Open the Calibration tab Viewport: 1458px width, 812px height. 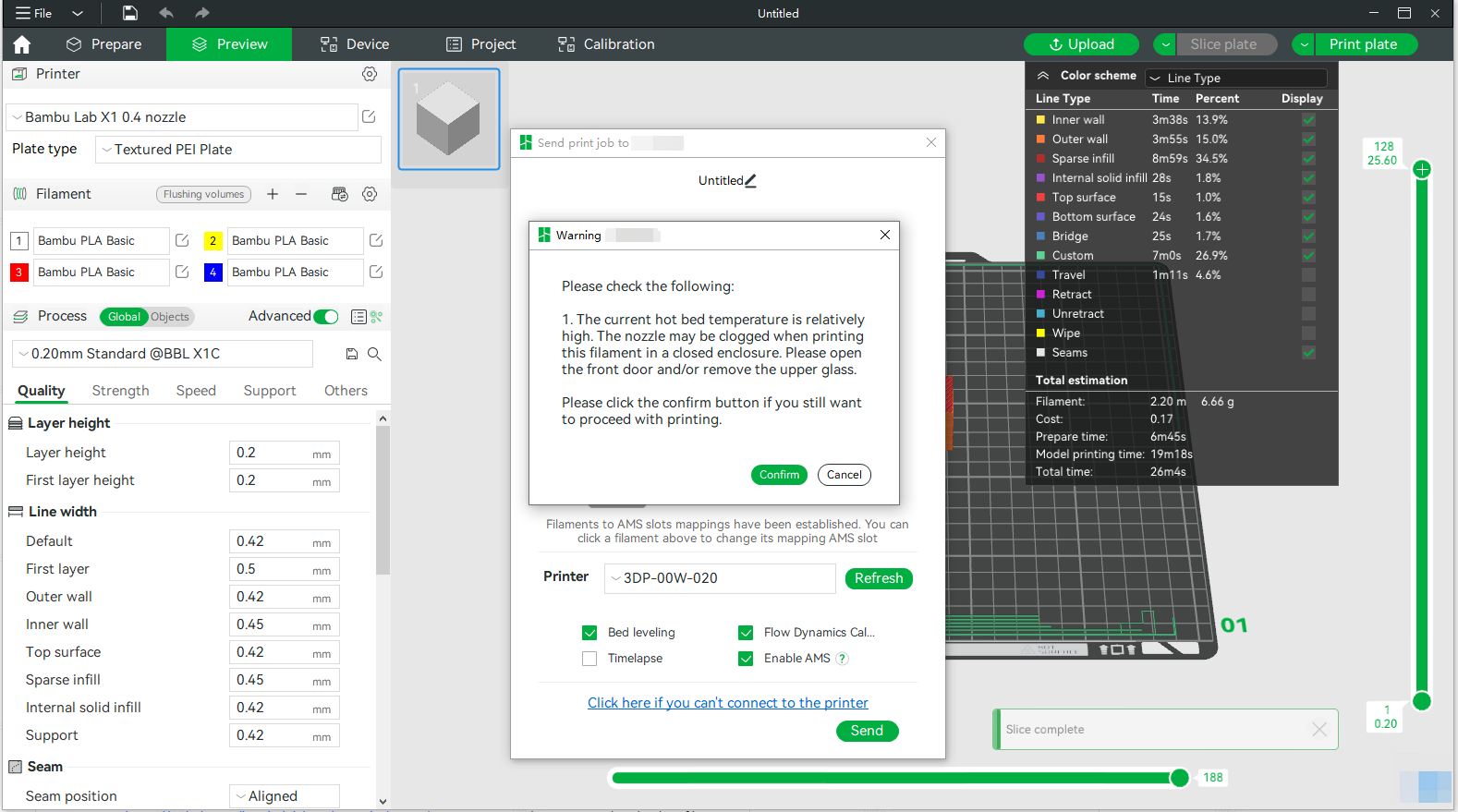[606, 44]
